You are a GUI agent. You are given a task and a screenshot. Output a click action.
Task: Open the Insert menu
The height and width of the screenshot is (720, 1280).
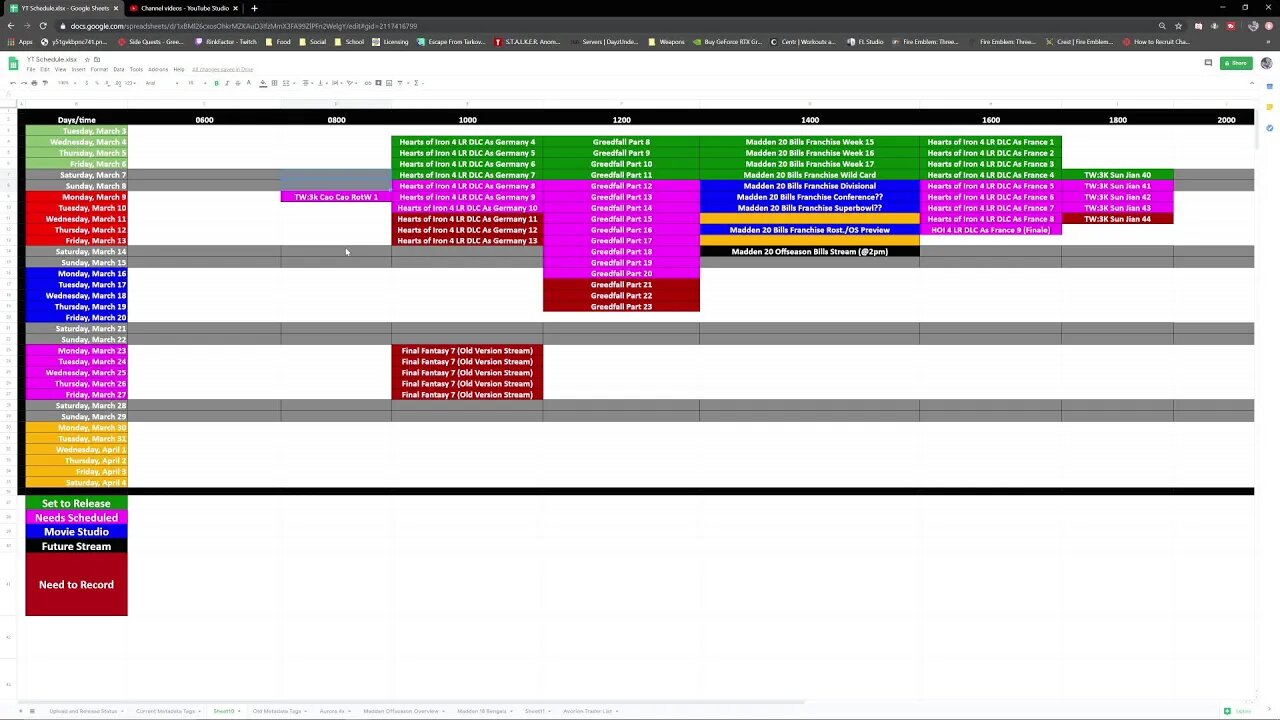click(x=78, y=69)
